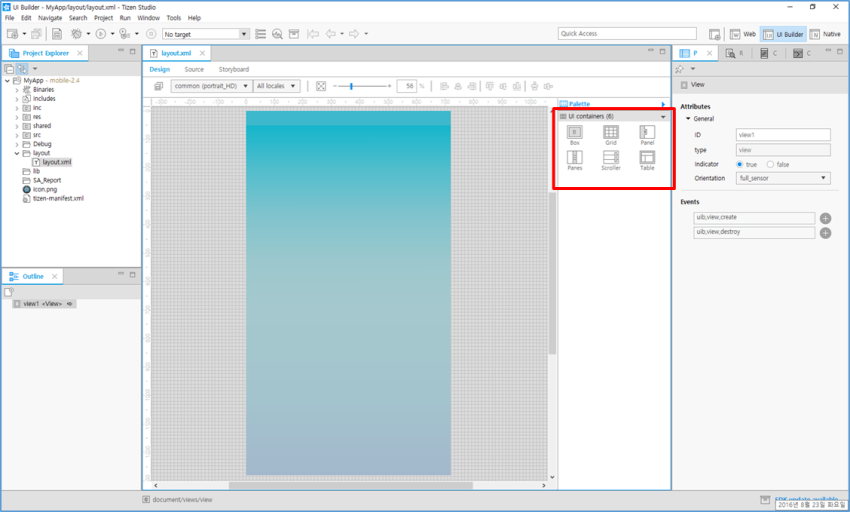Click the zoom-to-fit icon in design toolbar
Image resolution: width=850 pixels, height=512 pixels.
tap(321, 86)
